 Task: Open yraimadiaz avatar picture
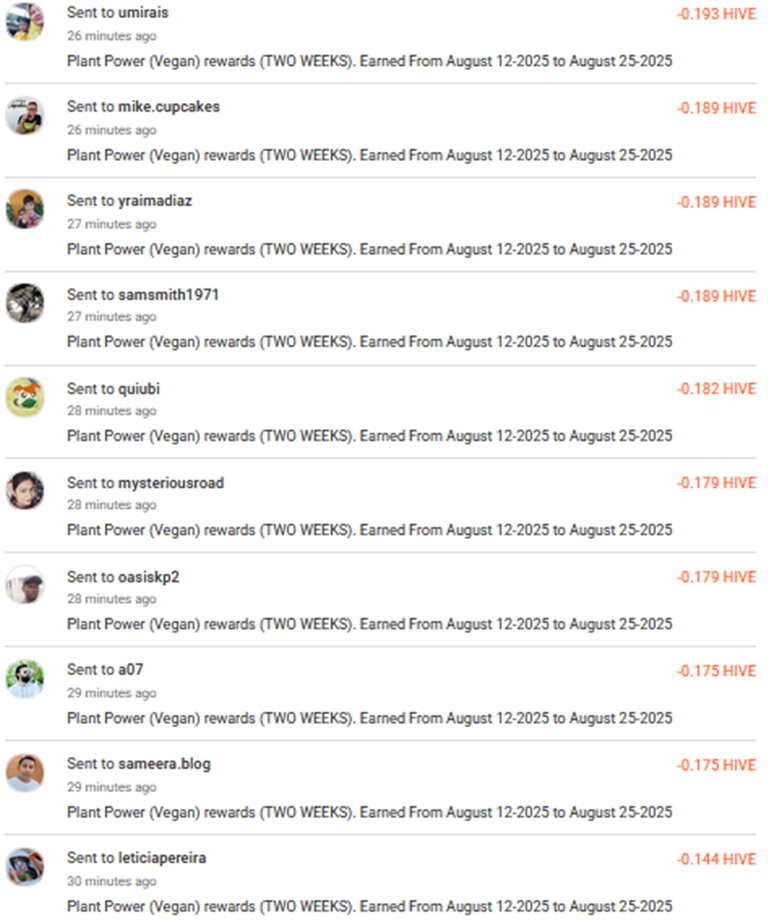25,209
